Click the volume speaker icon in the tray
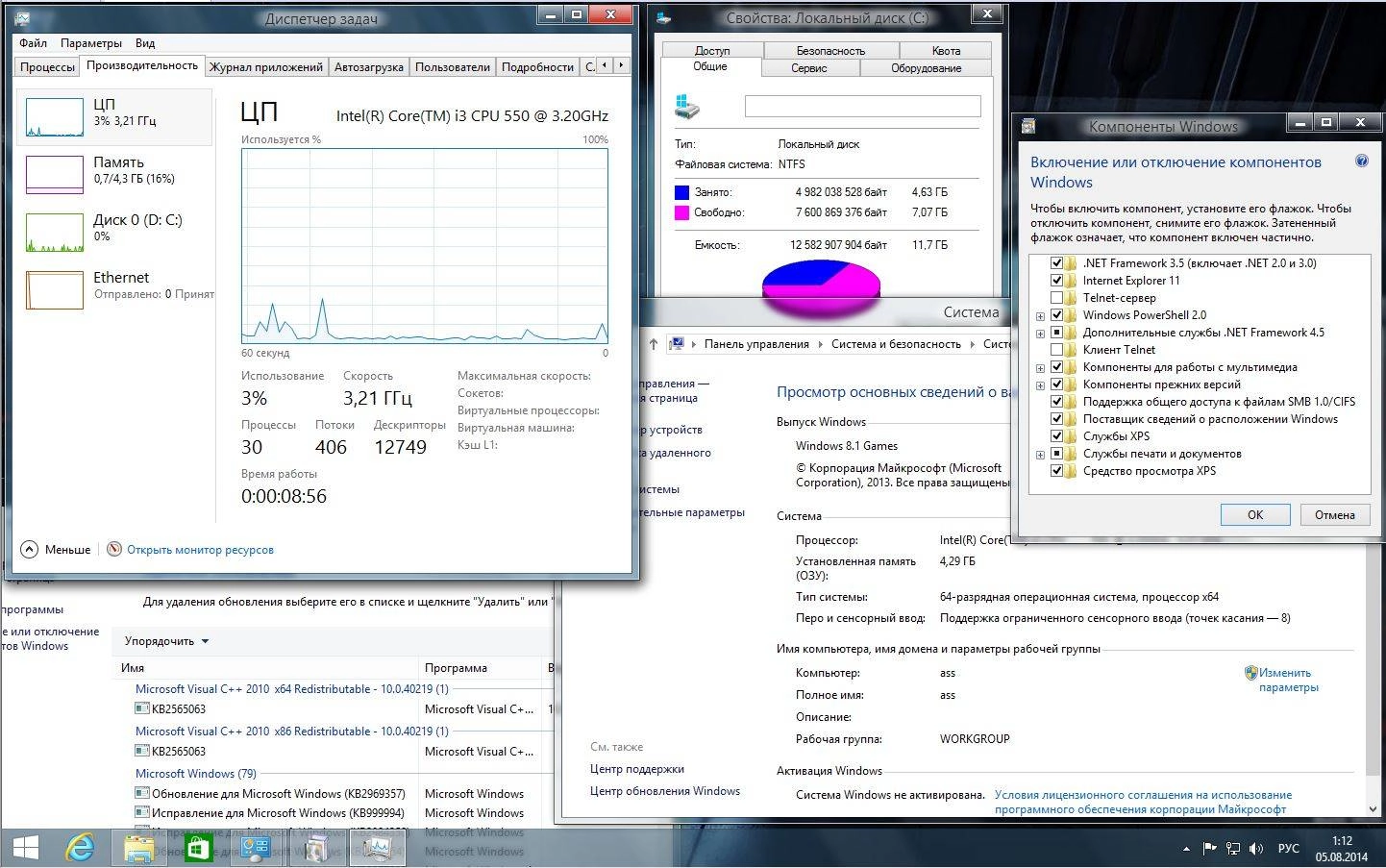Viewport: 1386px width, 868px height. tap(1256, 849)
